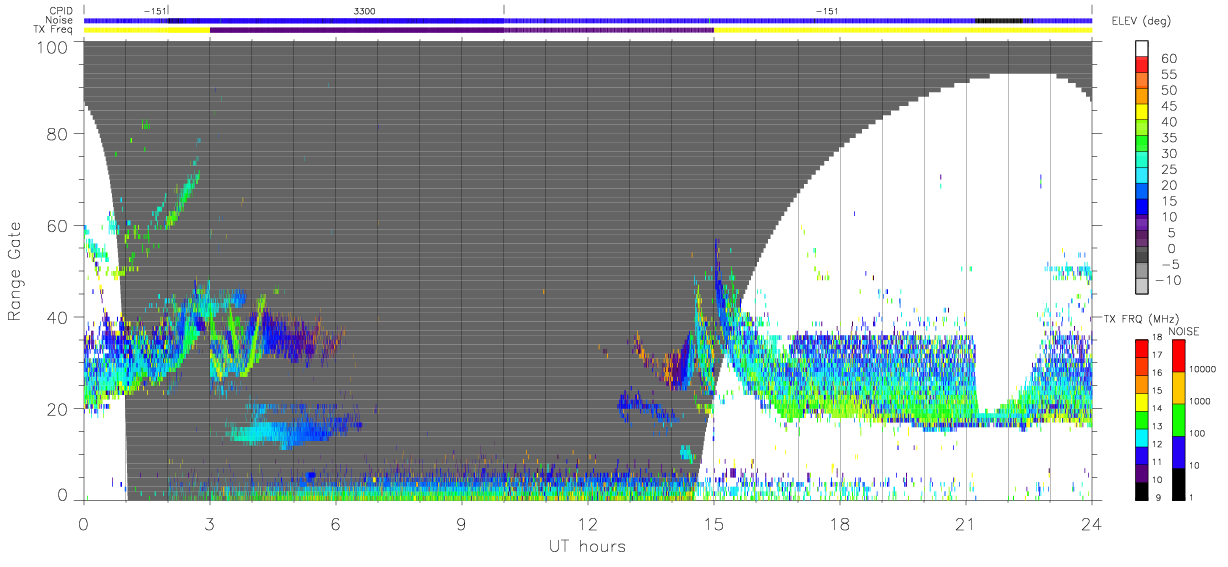Click the NOISE legend value '1000'

point(1199,401)
